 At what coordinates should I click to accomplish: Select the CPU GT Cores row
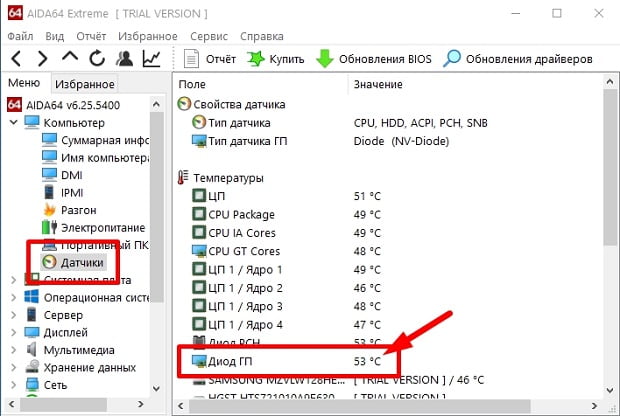pyautogui.click(x=286, y=251)
